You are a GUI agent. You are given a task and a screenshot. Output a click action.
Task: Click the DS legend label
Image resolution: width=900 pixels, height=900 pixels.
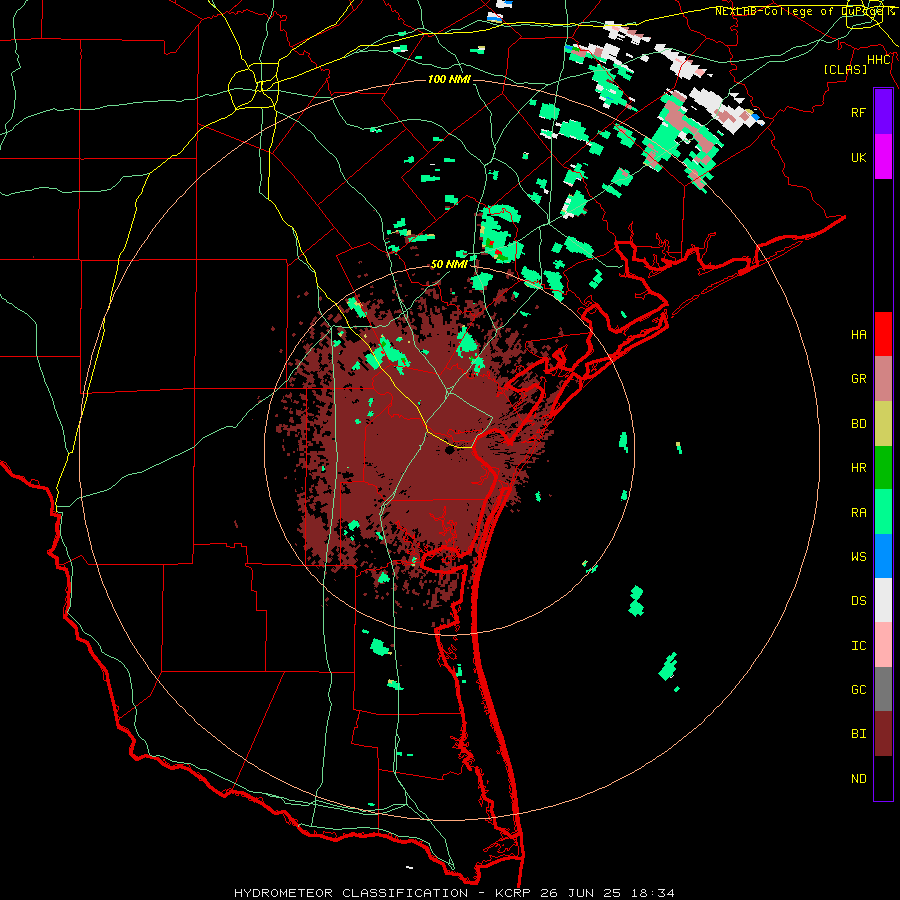[x=859, y=601]
